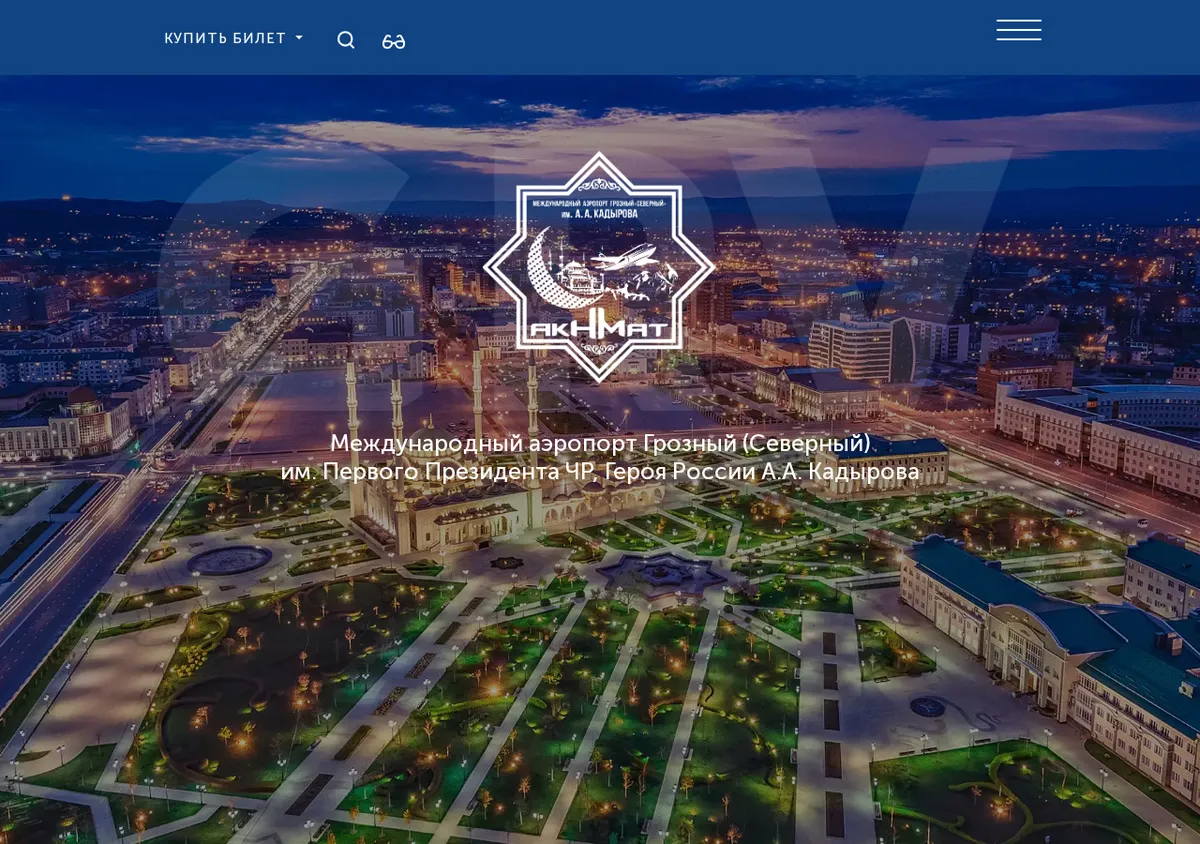Open the КУПИТЬ БИЛЕТ menu
The image size is (1200, 844).
point(234,39)
